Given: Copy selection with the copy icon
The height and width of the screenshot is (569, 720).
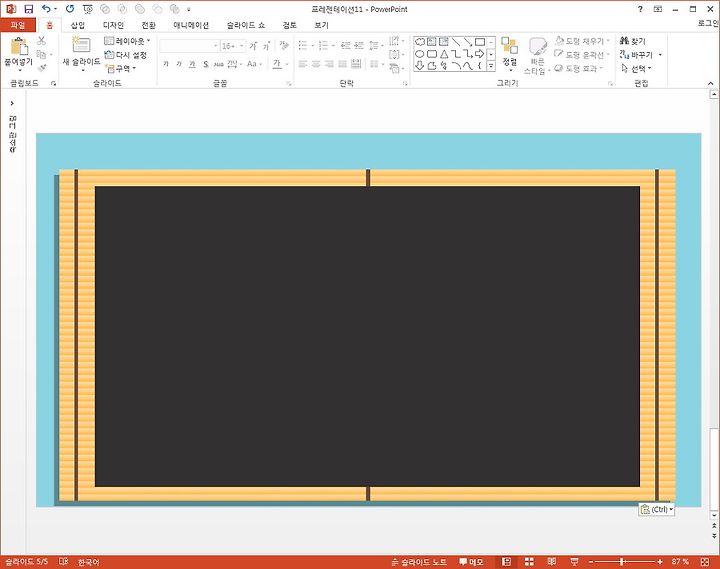Looking at the screenshot, I should [41, 55].
